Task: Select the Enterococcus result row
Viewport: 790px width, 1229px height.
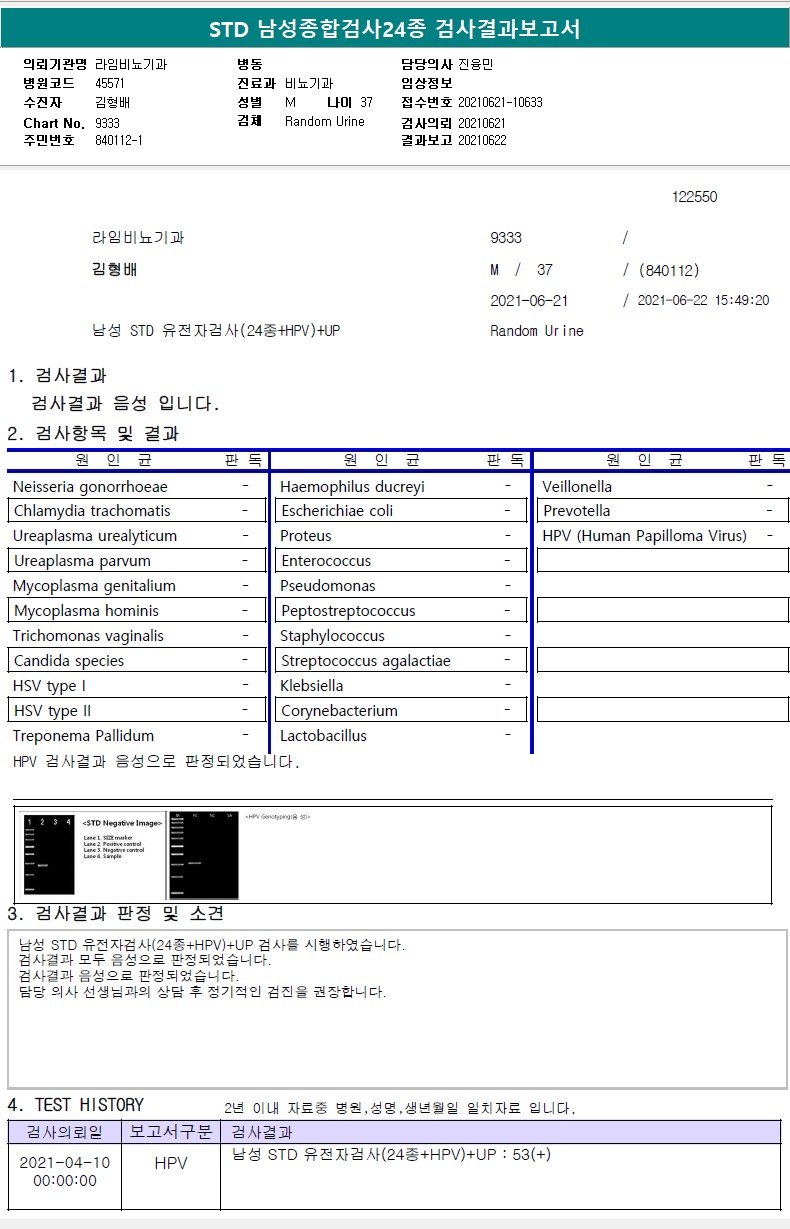Action: [401, 561]
